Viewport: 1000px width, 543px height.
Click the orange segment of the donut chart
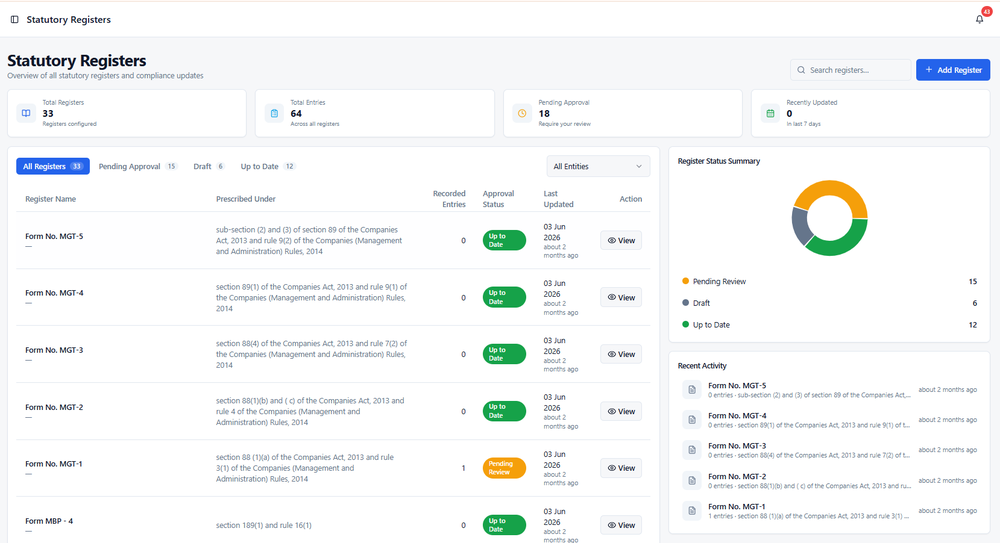tap(830, 188)
